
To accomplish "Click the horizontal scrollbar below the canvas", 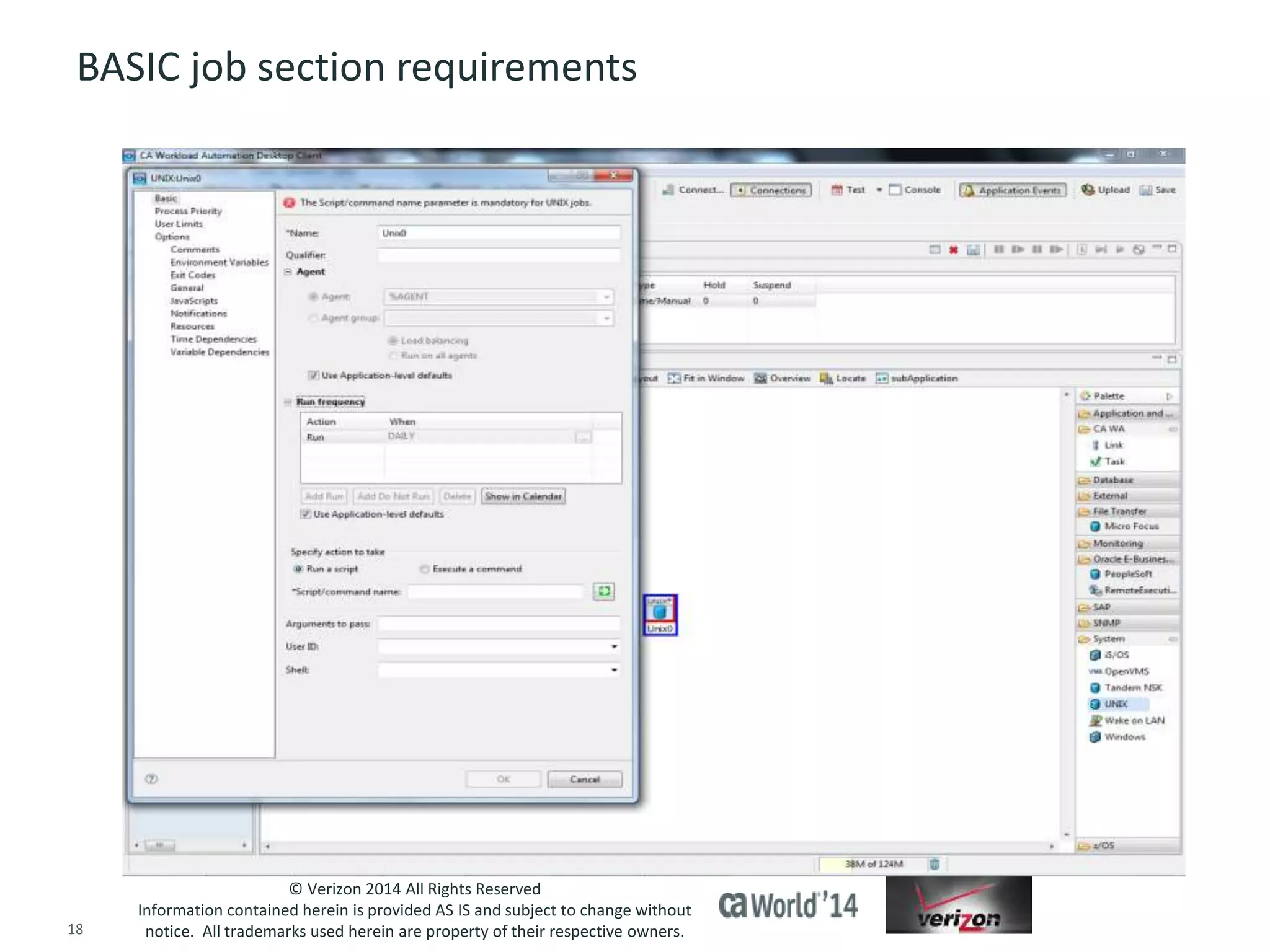I will tap(659, 845).
